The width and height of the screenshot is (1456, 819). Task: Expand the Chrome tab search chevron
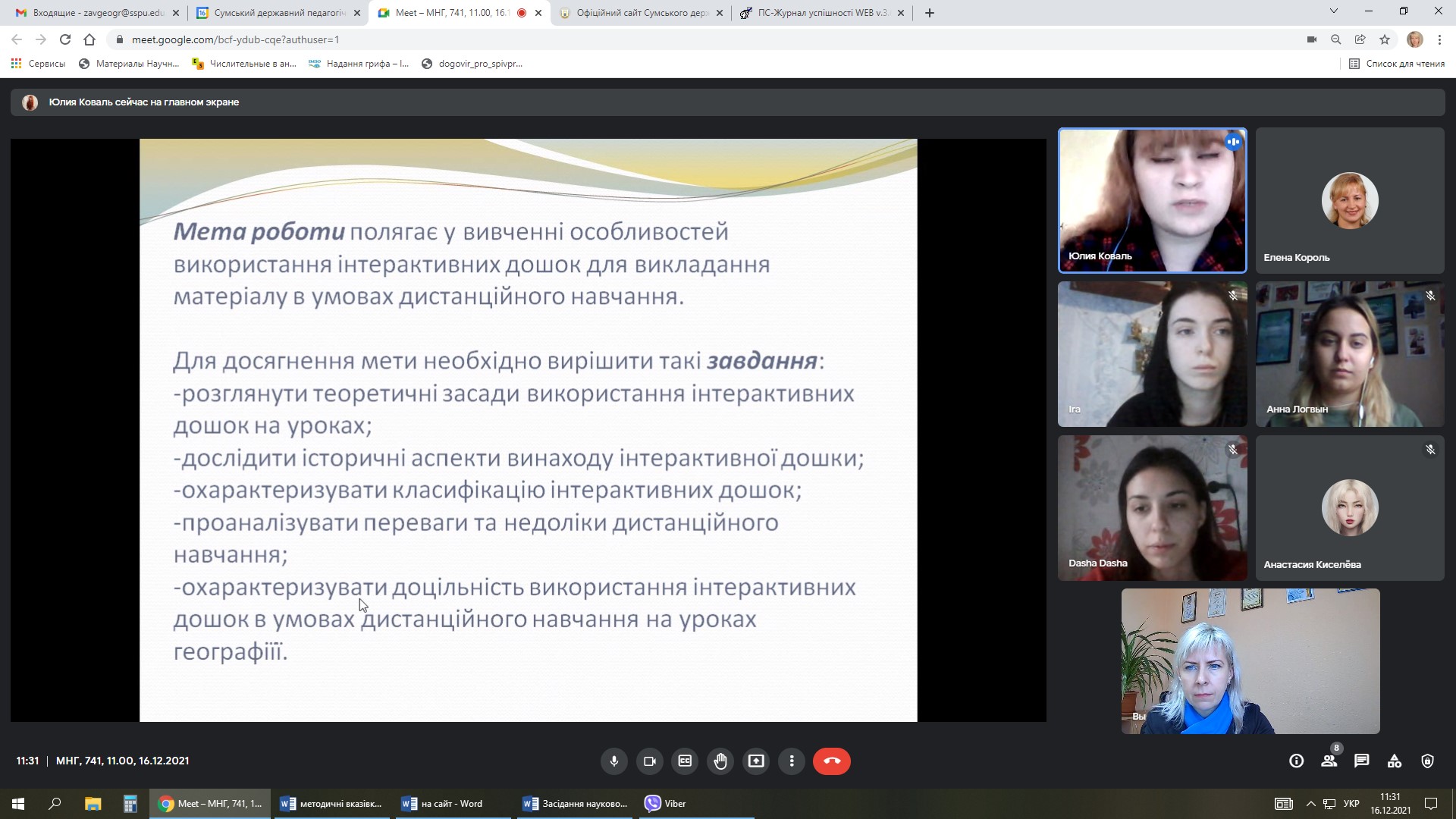[1334, 11]
